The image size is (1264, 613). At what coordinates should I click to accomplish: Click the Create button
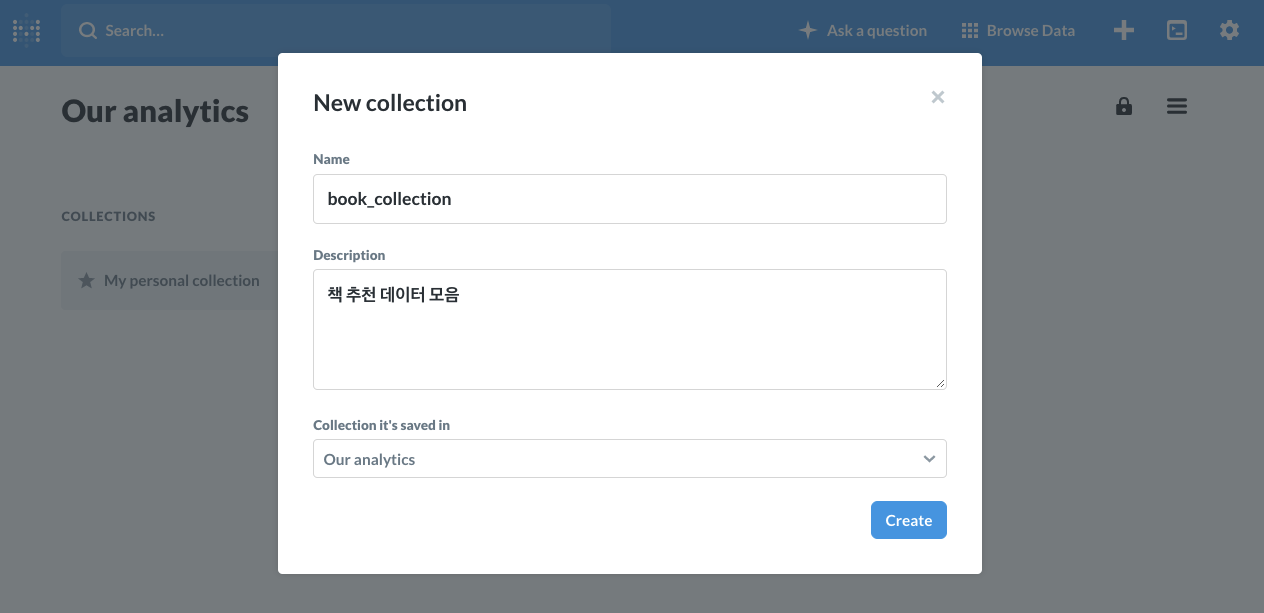909,520
